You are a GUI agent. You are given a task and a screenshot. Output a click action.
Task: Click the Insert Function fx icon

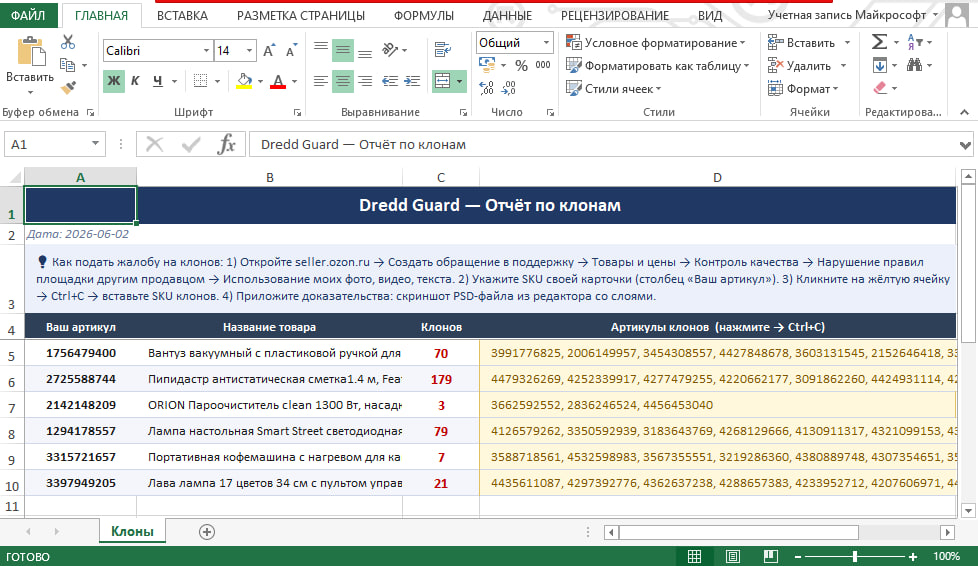point(226,144)
